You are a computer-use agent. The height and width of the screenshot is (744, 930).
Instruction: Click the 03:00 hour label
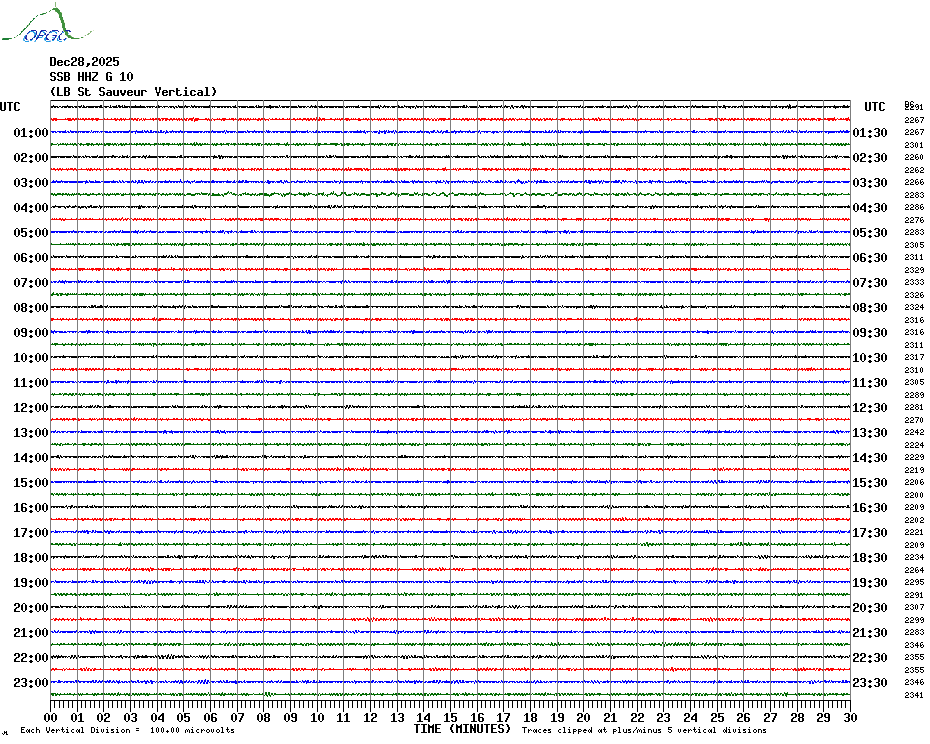[x=31, y=182]
